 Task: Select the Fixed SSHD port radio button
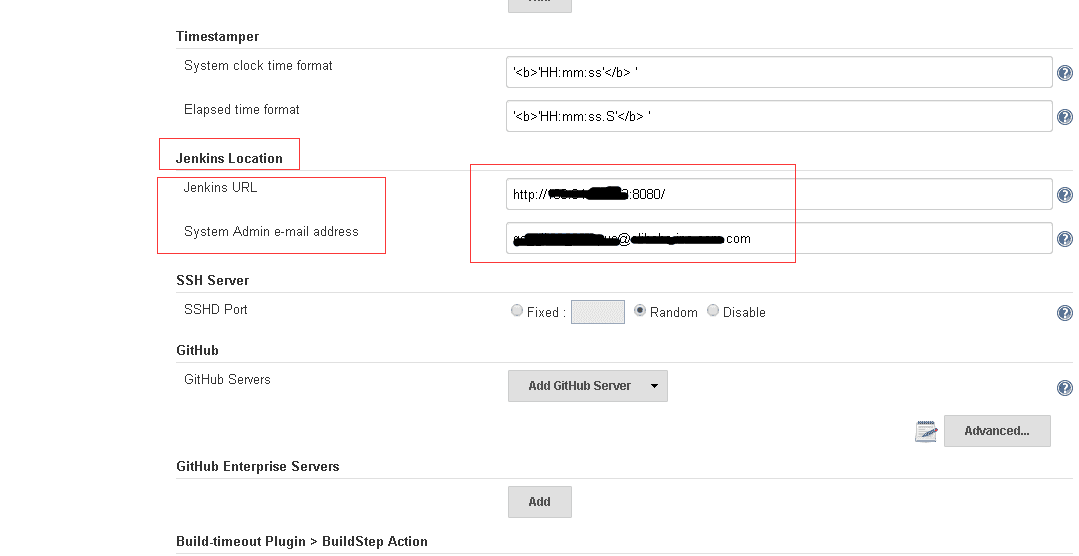pyautogui.click(x=517, y=311)
